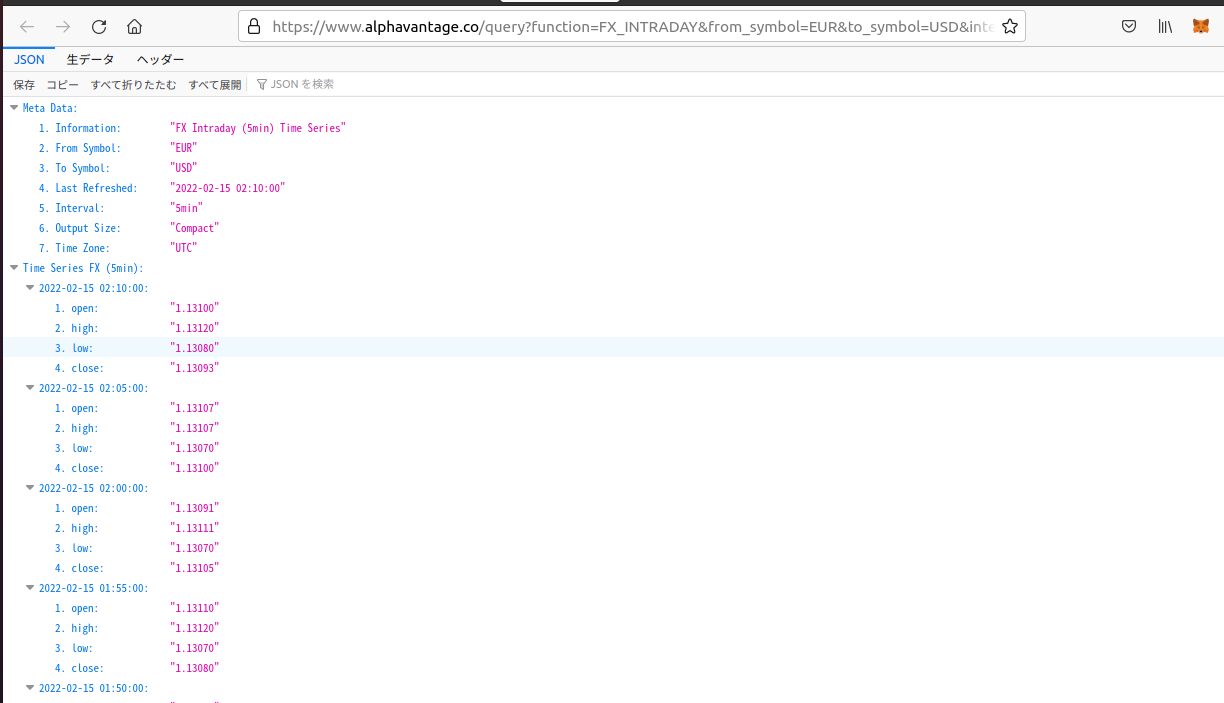
Task: Expand all nodes with すべて展開
Action: [215, 84]
